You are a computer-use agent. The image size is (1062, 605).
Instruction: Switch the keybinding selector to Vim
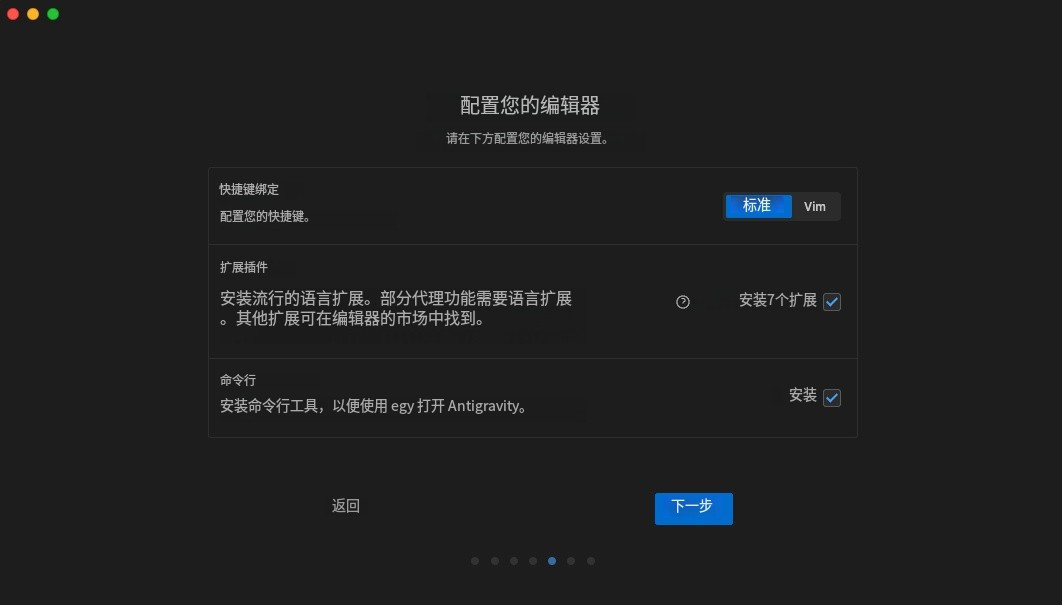tap(815, 206)
